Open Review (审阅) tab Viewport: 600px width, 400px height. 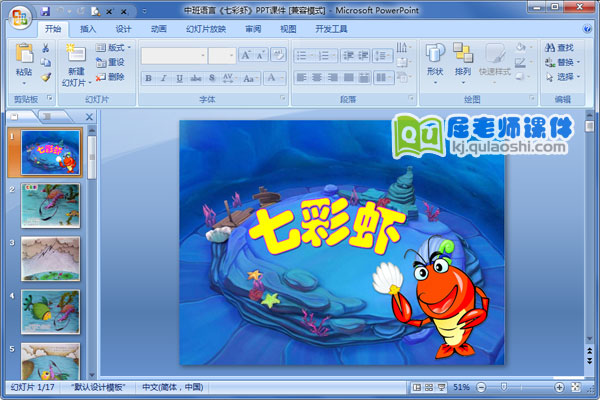tap(253, 29)
